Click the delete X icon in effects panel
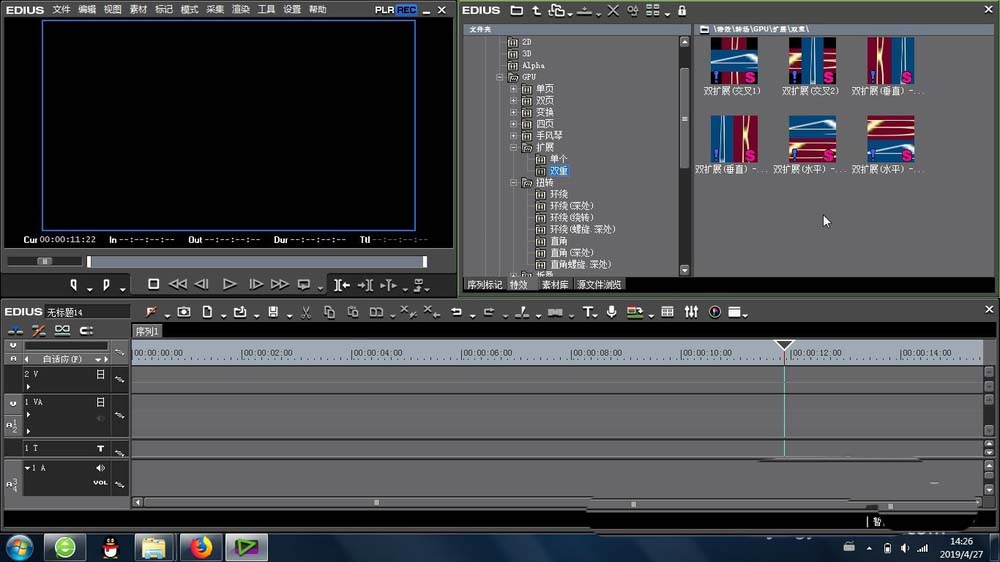1000x562 pixels. pyautogui.click(x=613, y=11)
